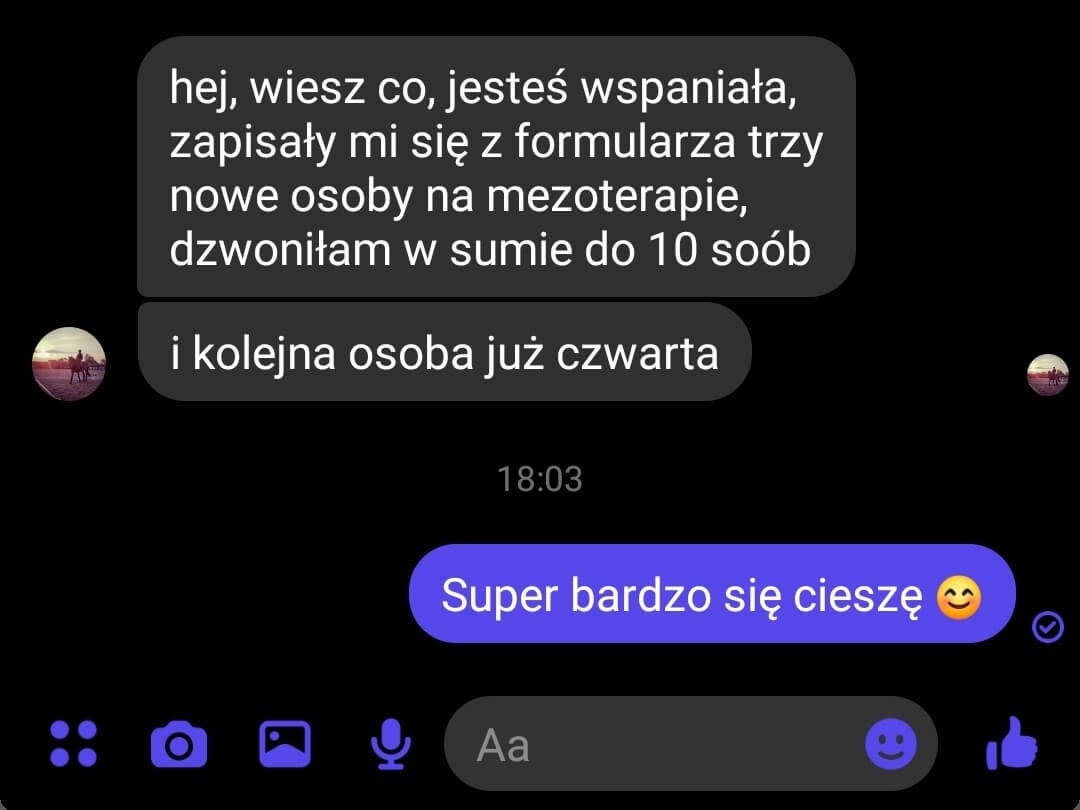Open the camera to take a photo

click(x=179, y=744)
